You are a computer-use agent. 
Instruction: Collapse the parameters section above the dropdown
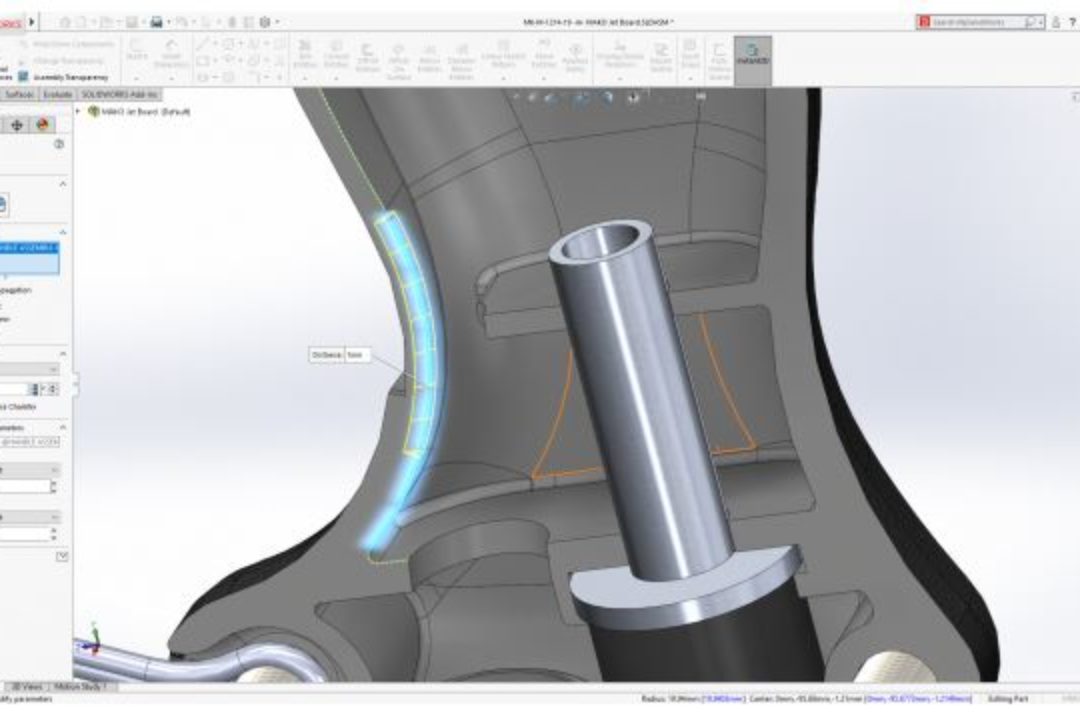pyautogui.click(x=63, y=353)
